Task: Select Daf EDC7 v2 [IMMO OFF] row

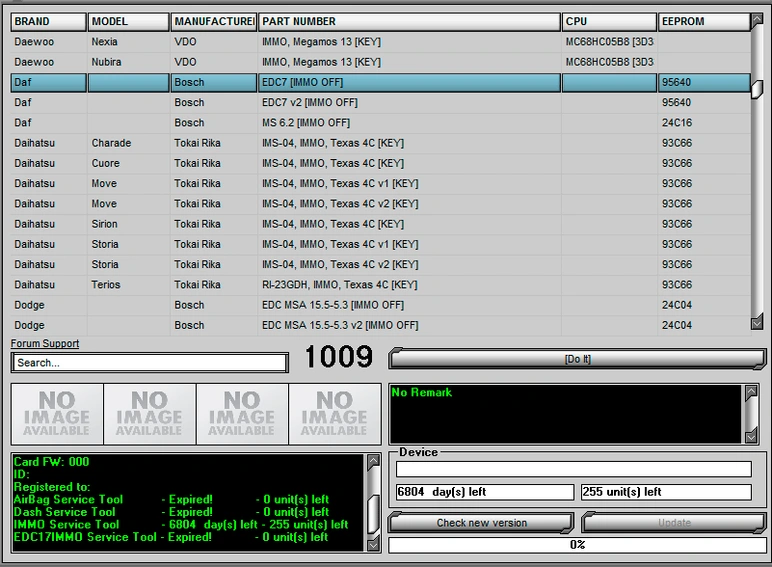Action: 381,102
